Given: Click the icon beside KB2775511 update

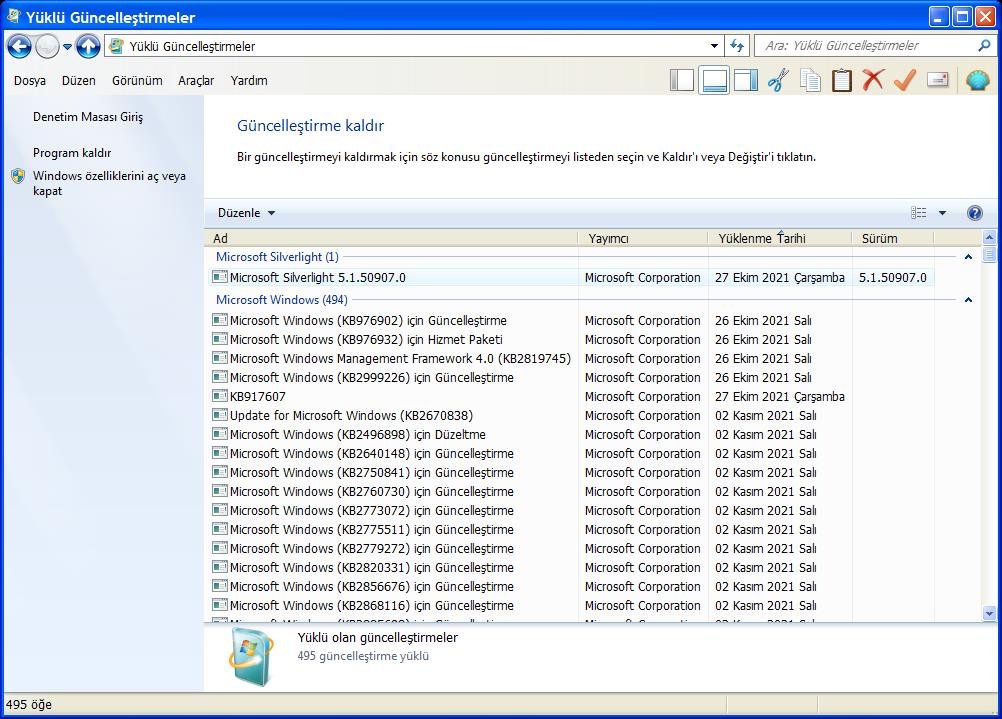Looking at the screenshot, I should [x=220, y=529].
